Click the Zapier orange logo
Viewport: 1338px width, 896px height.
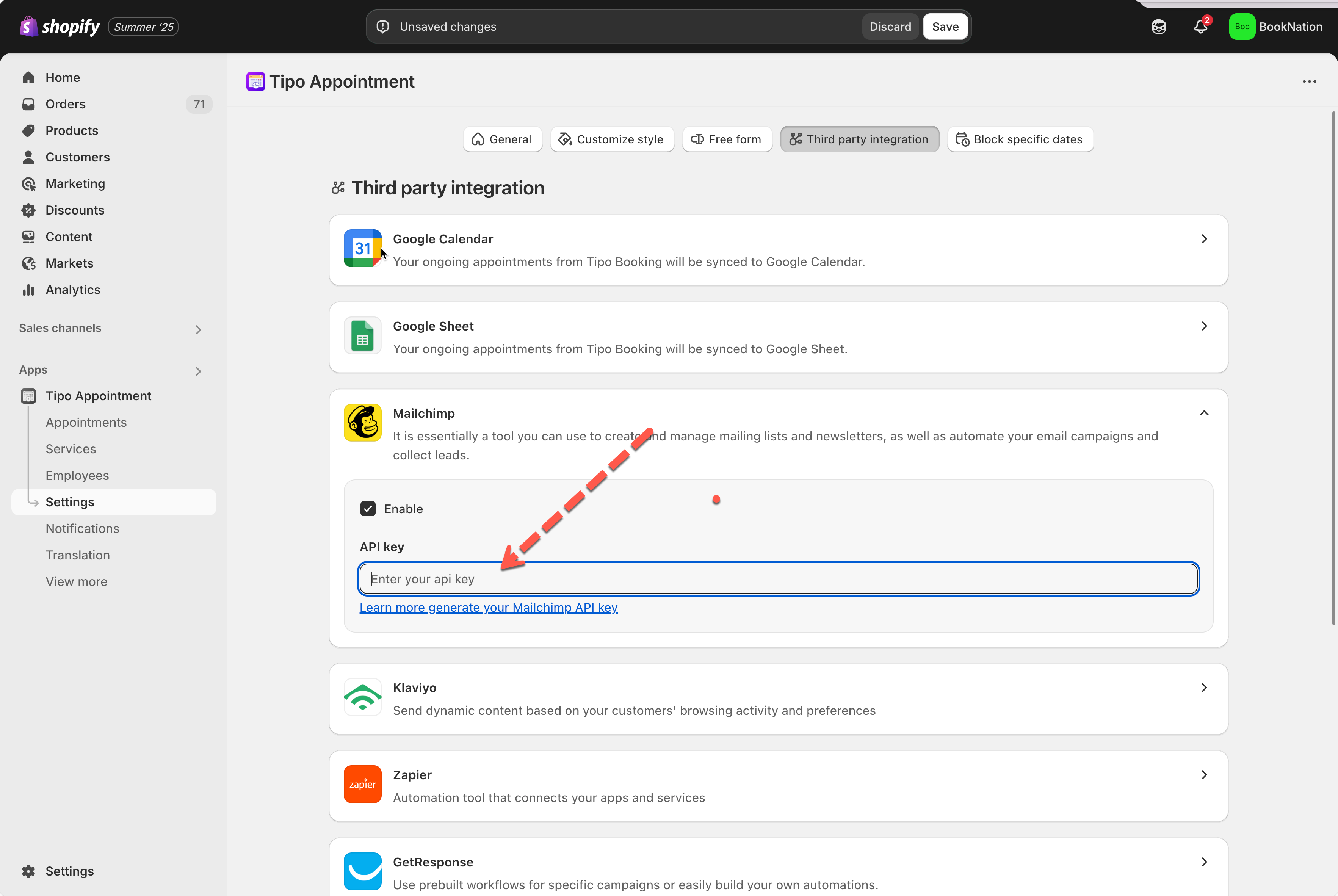coord(362,784)
